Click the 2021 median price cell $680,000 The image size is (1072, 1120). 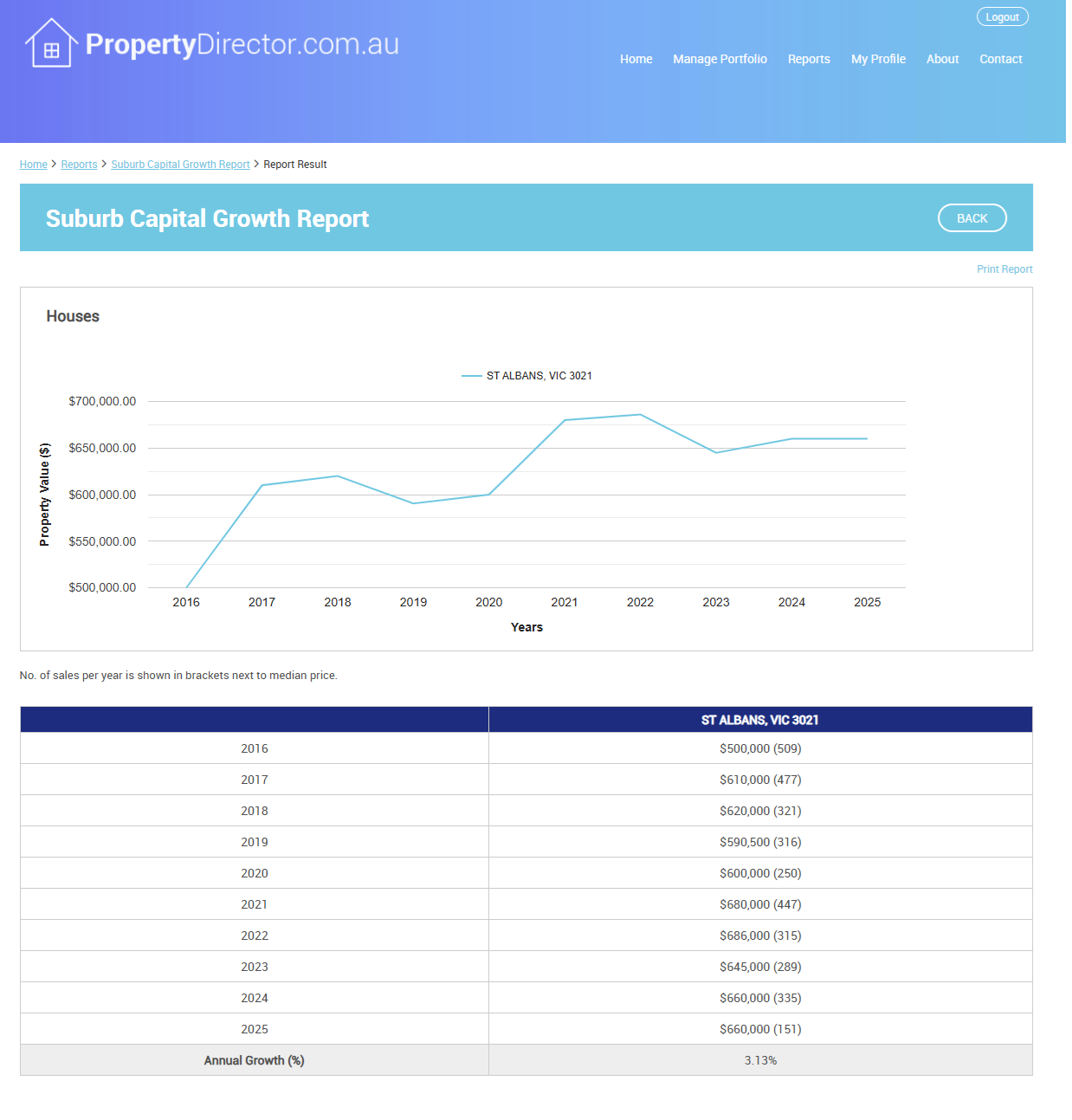point(759,904)
